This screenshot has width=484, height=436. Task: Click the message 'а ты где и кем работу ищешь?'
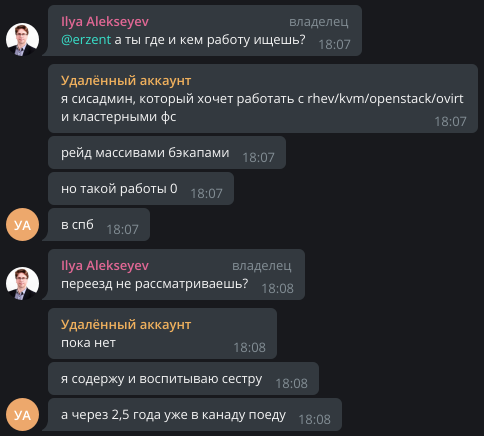pos(210,40)
